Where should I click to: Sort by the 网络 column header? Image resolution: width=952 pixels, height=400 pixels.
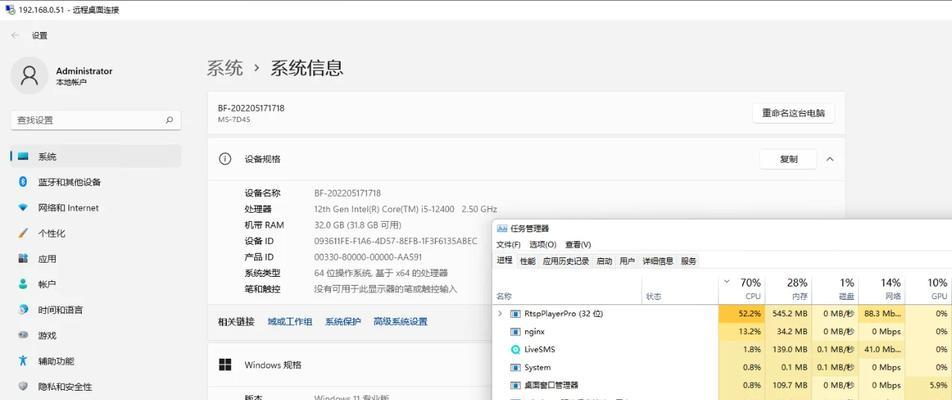[882, 290]
